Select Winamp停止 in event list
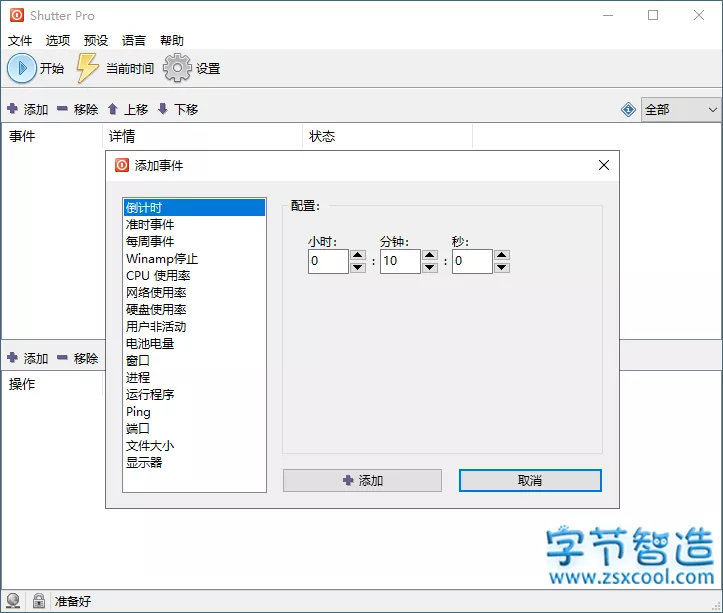723x613 pixels. [194, 259]
